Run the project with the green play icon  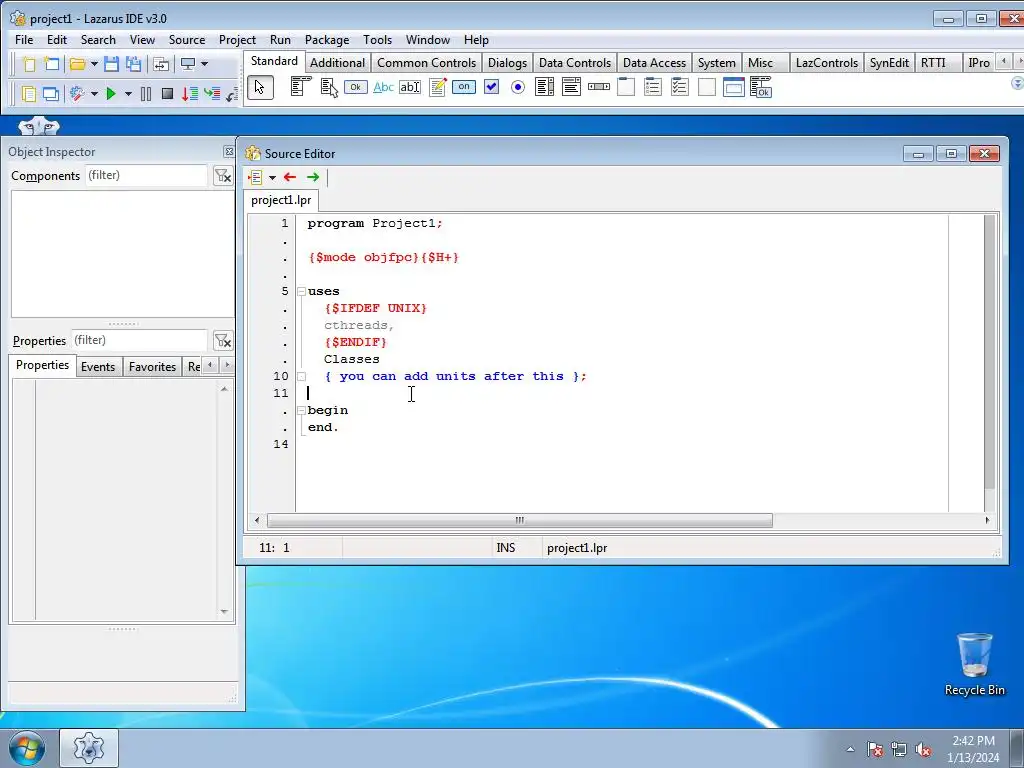[x=111, y=94]
